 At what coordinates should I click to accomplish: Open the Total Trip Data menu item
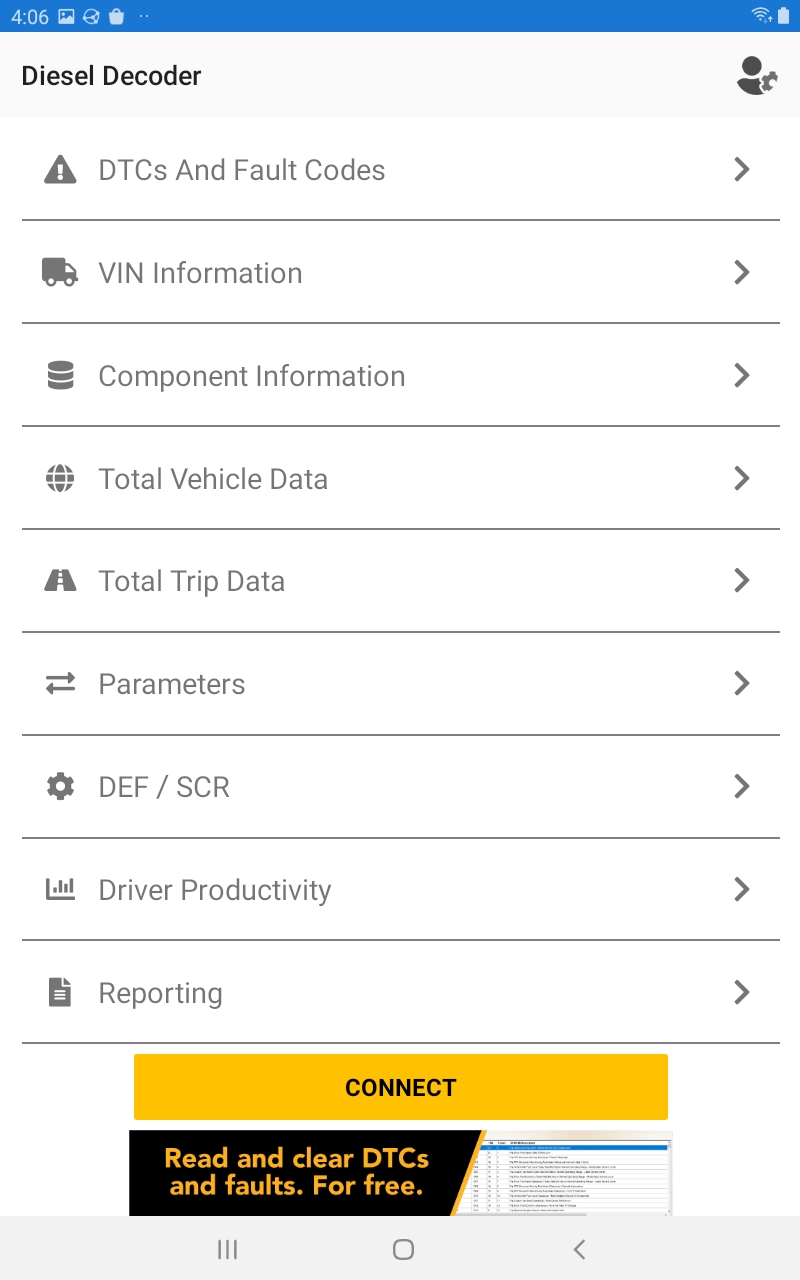click(400, 581)
